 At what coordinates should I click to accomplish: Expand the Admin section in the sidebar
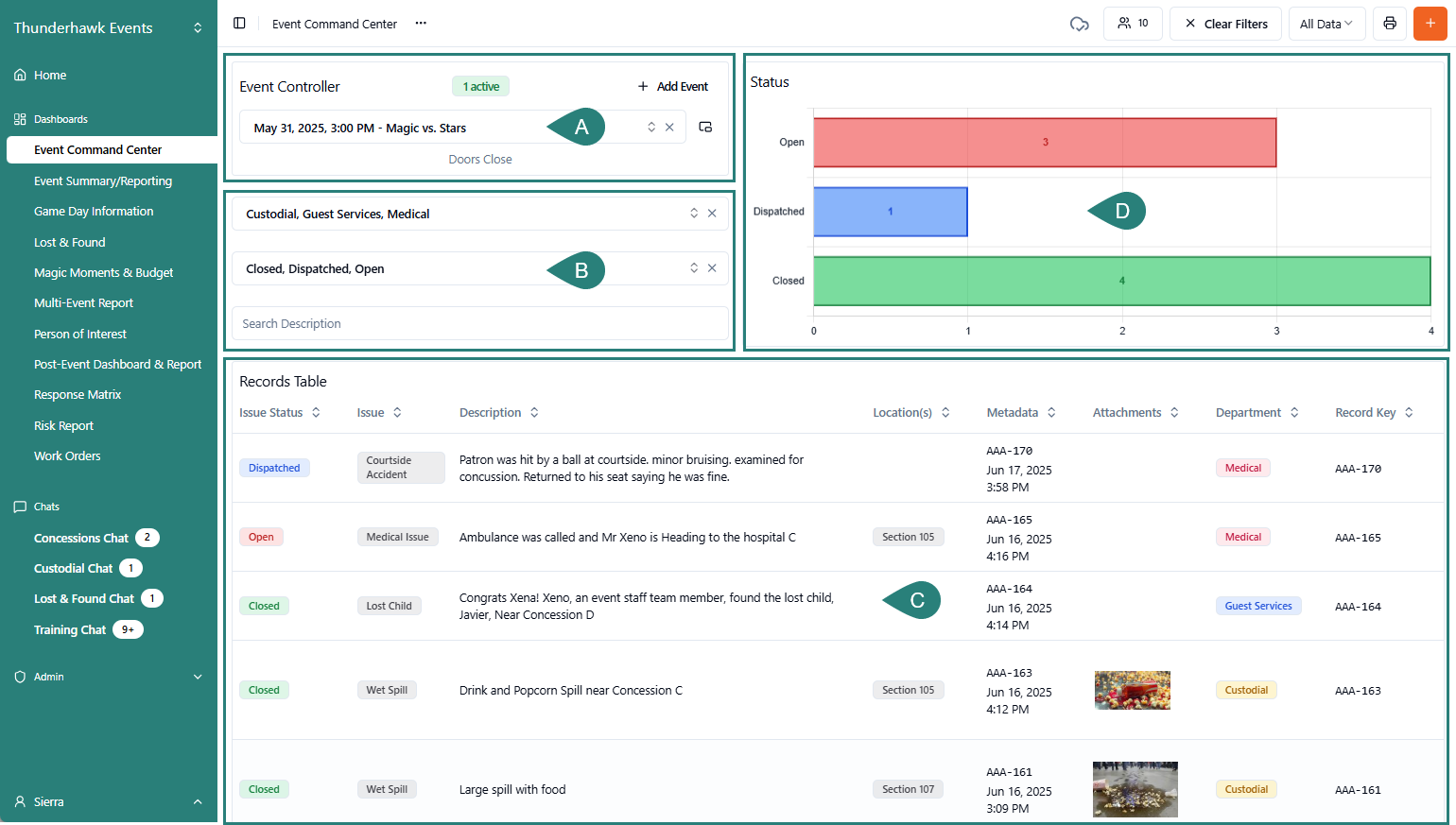(x=197, y=677)
